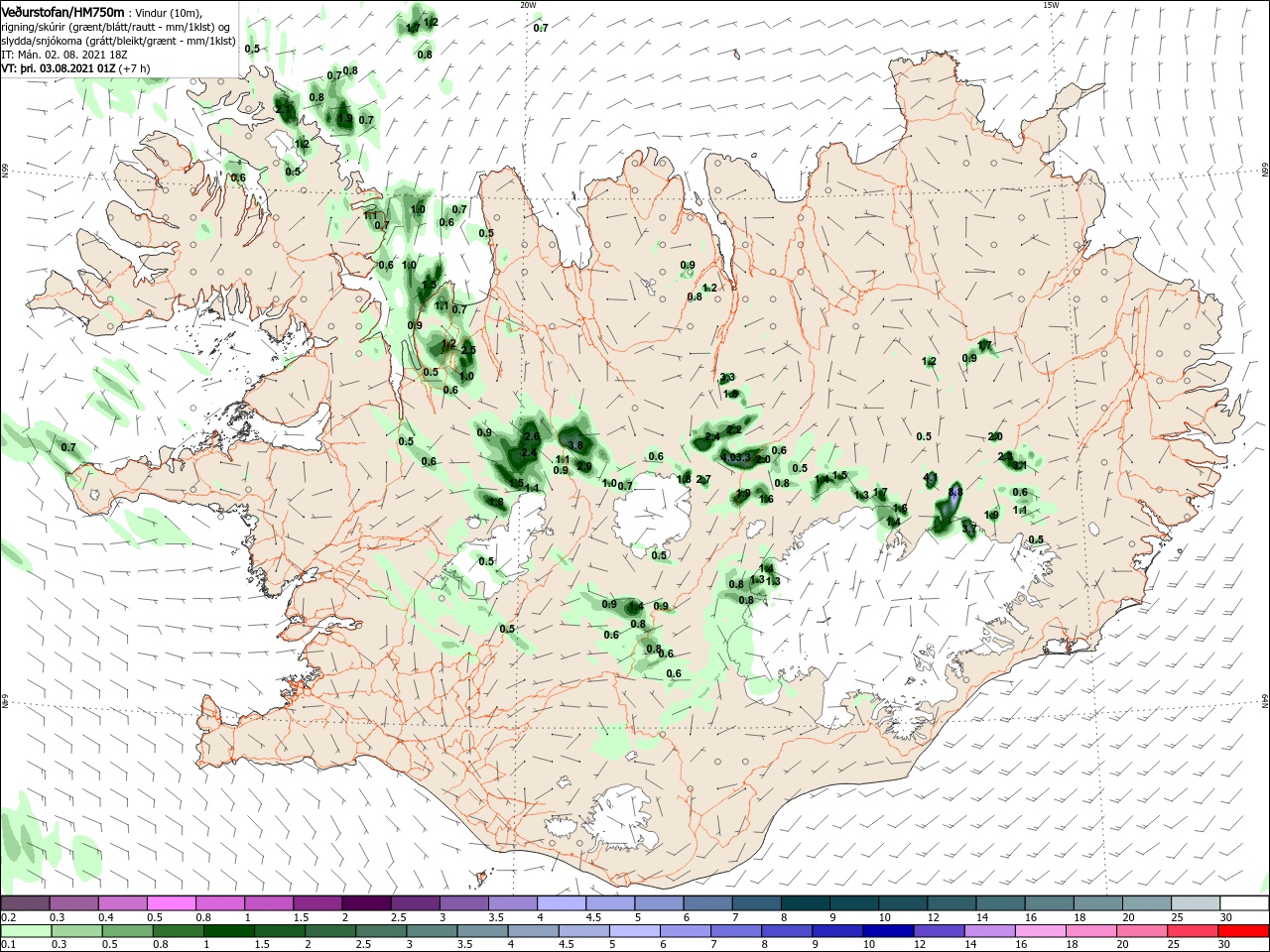Click the pink 0.5 swatch in the upper legend row
This screenshot has height=952, width=1270.
coord(171,903)
